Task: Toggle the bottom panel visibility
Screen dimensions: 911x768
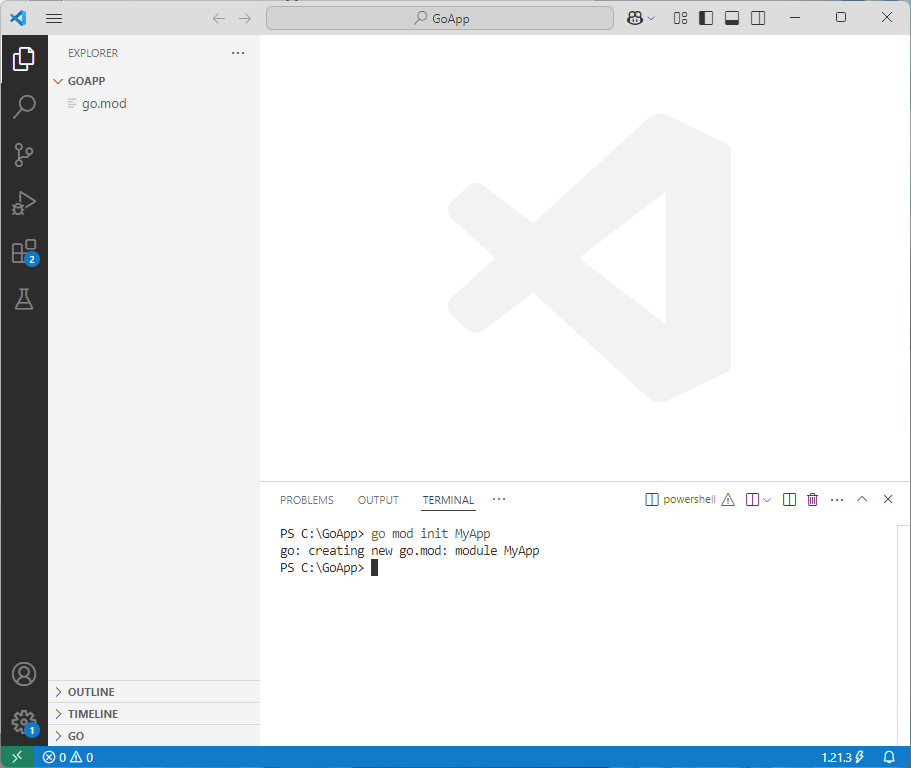Action: (732, 19)
